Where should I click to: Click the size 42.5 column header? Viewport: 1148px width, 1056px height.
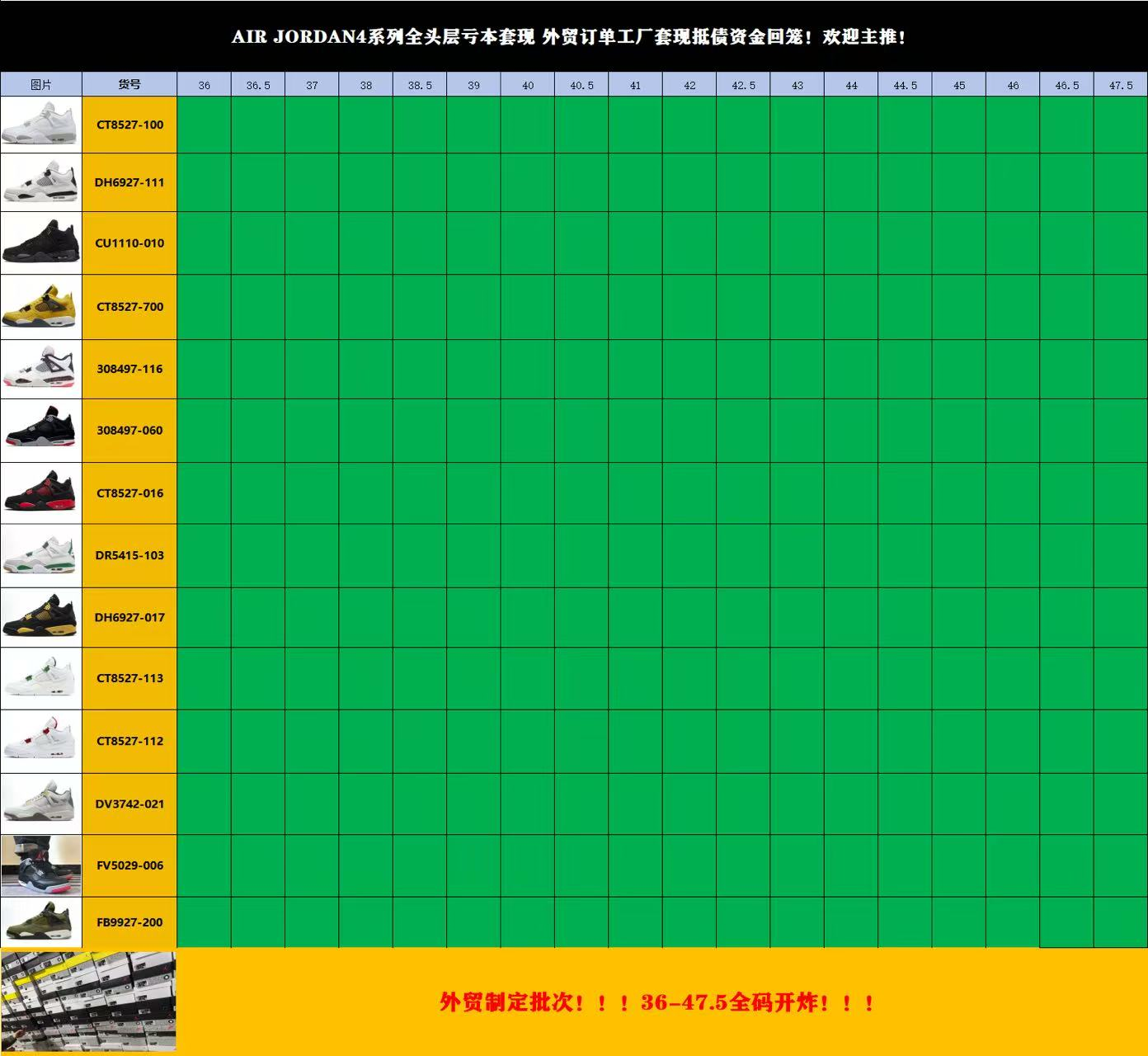(x=743, y=85)
